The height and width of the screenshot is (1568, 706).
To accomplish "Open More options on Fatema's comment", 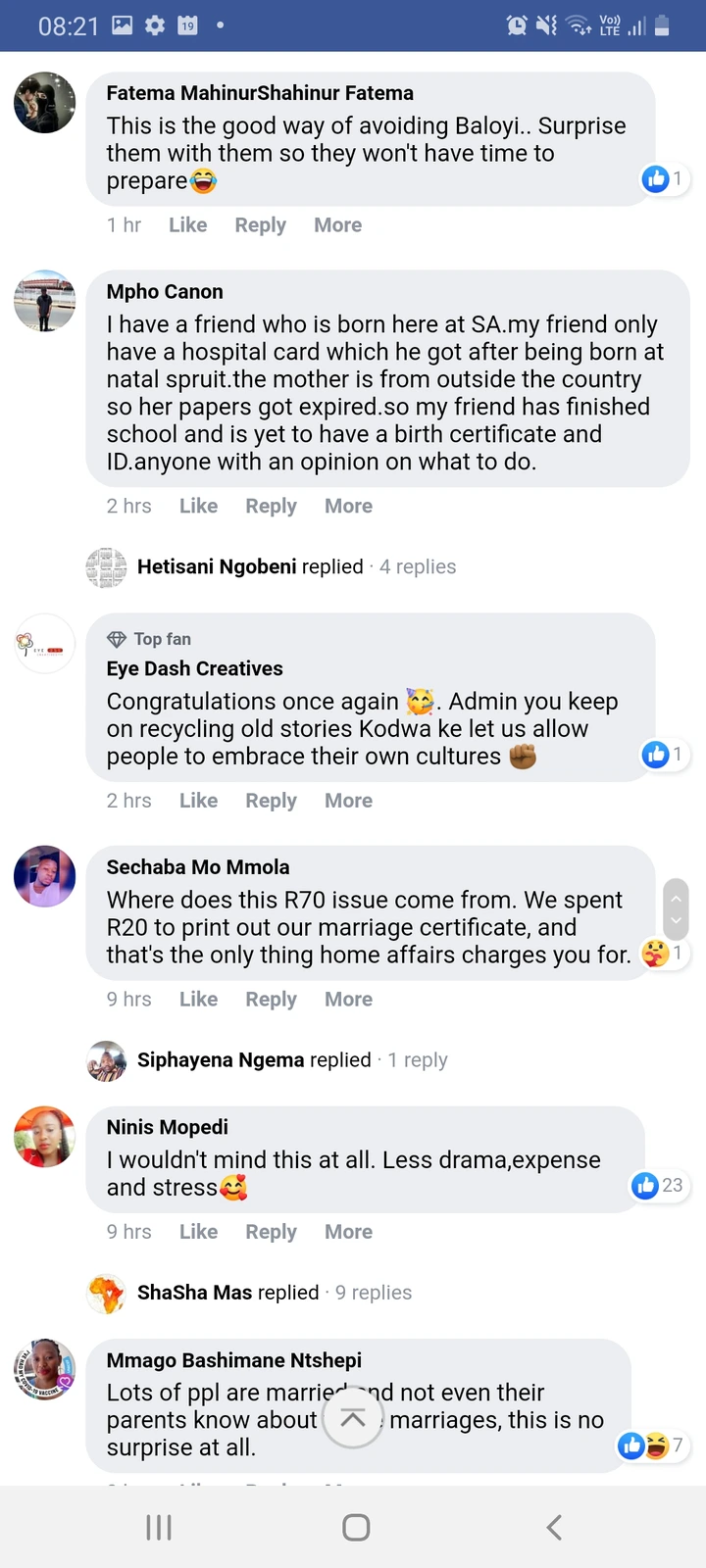I will (337, 225).
